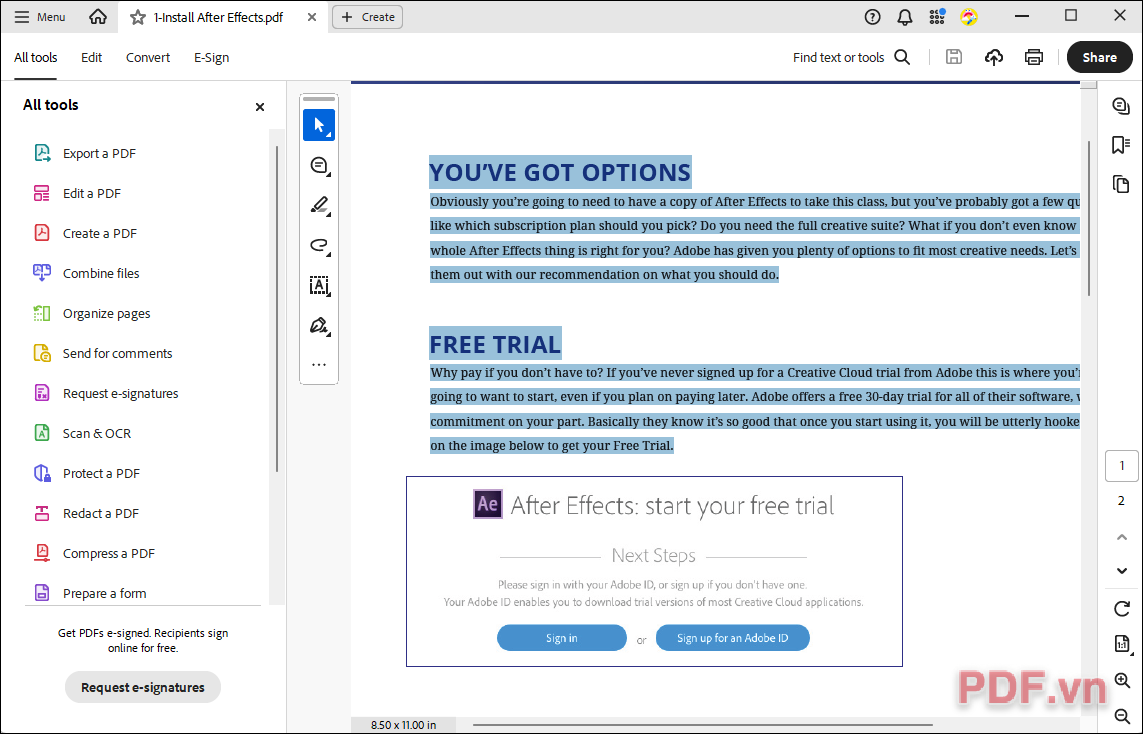Open more tools ellipsis in quick toolbar
Viewport: 1143px width, 734px height.
(319, 364)
